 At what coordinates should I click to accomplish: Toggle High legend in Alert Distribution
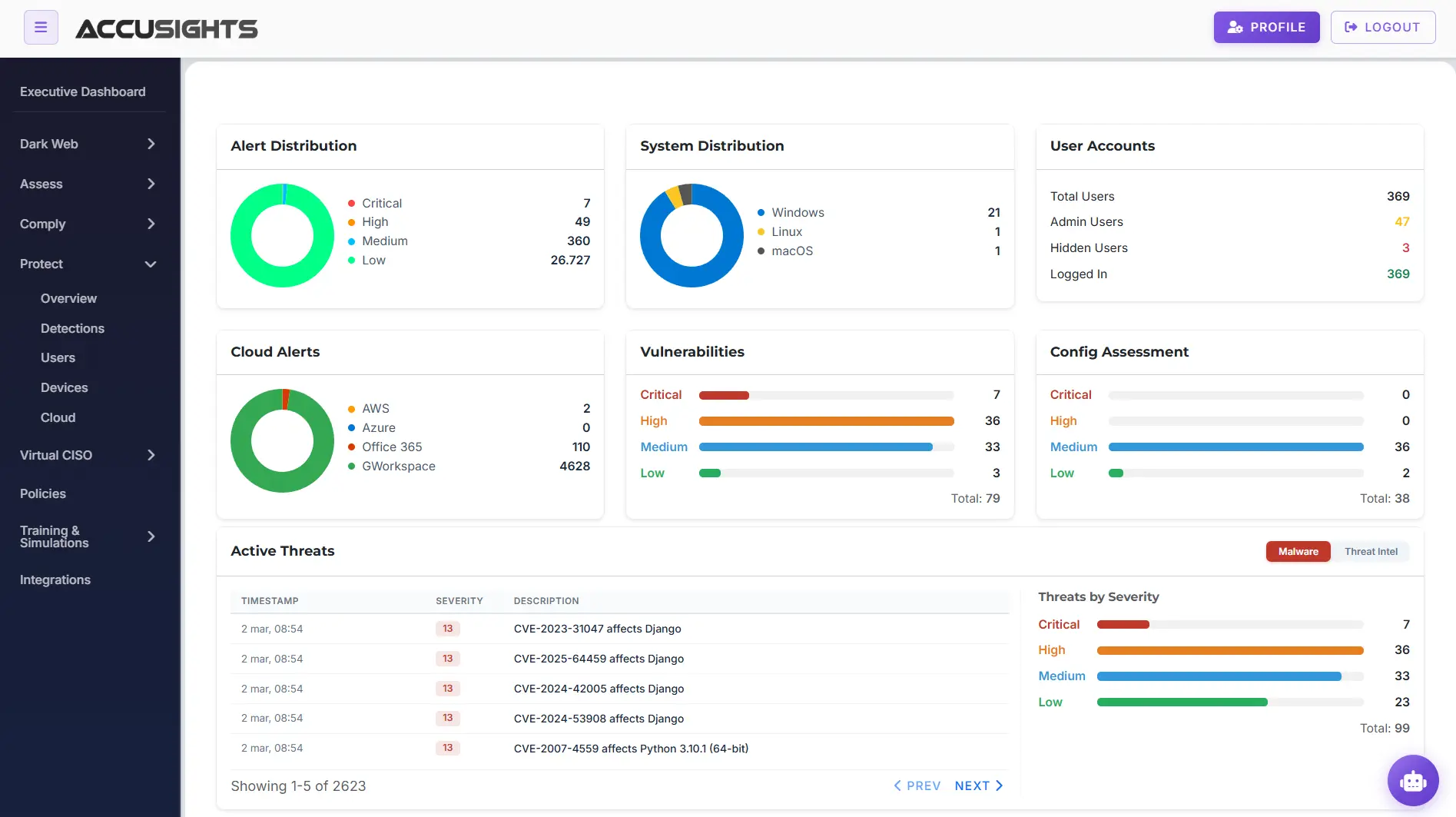(x=368, y=221)
